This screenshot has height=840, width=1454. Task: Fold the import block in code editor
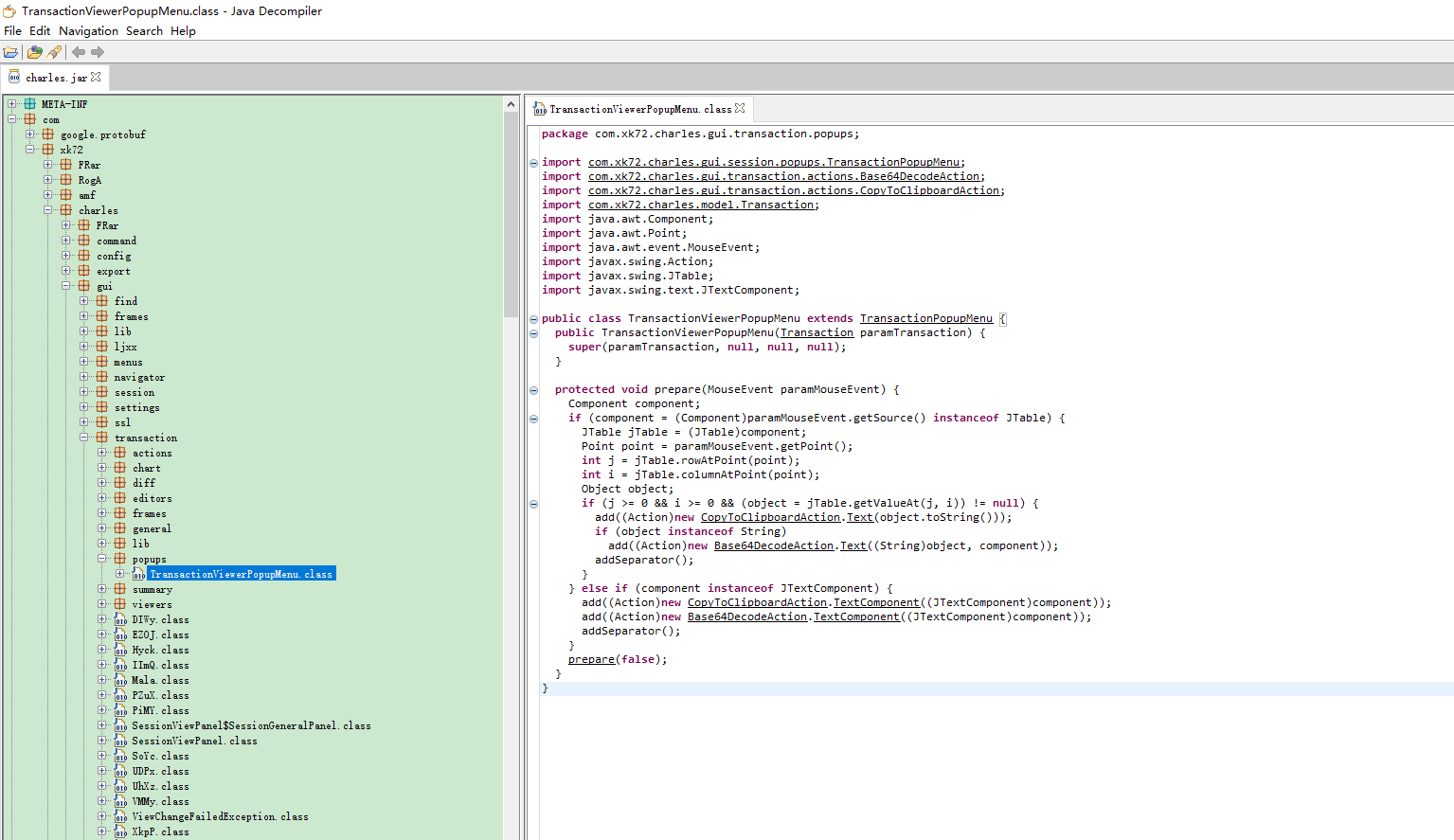533,163
